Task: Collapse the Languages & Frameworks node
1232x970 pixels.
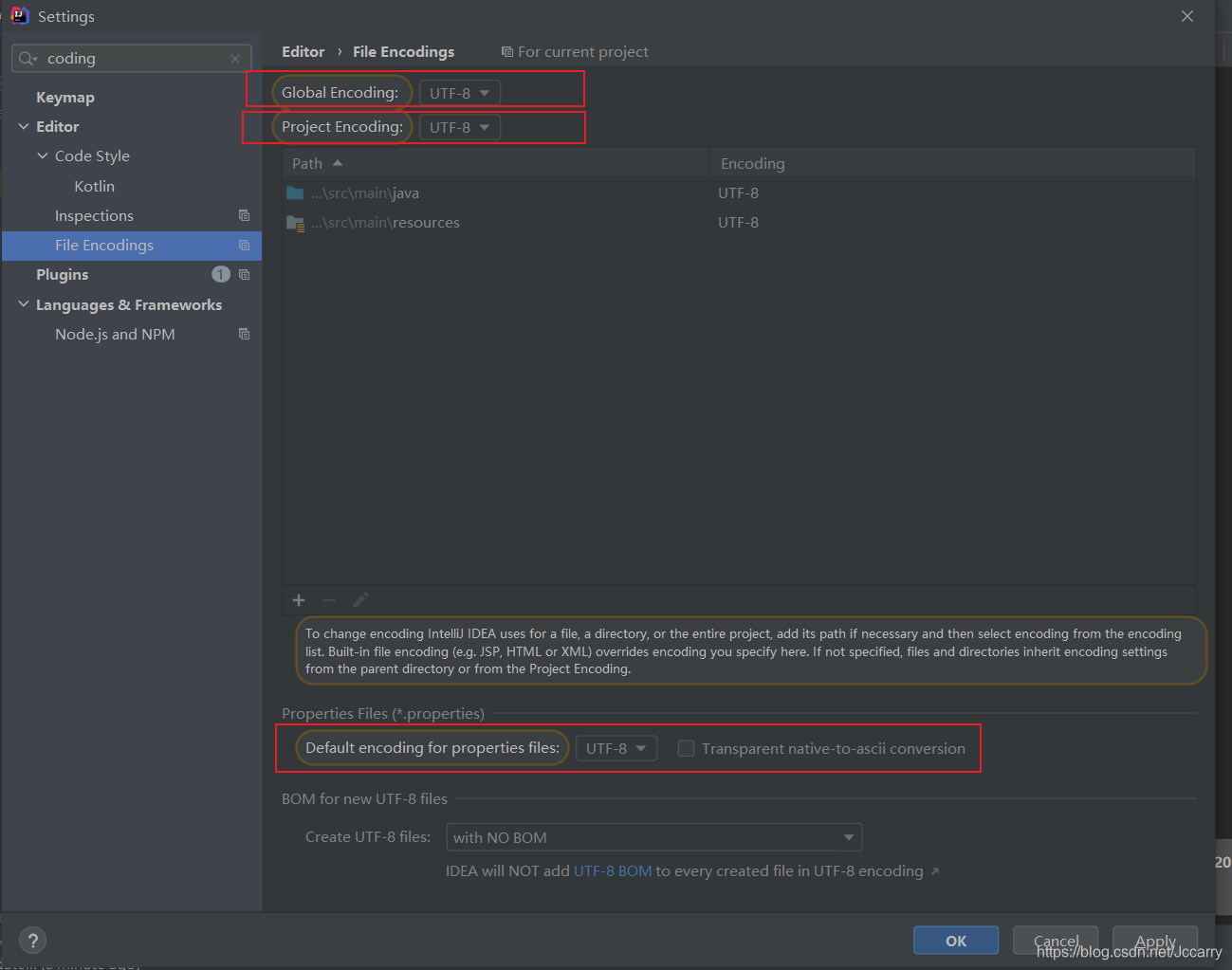Action: click(24, 304)
